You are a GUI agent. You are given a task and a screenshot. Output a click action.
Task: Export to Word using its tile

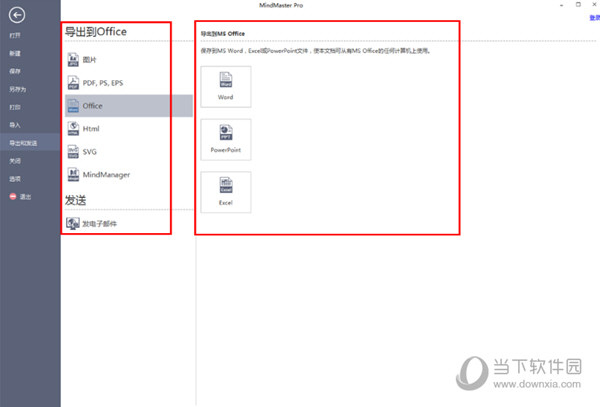226,87
